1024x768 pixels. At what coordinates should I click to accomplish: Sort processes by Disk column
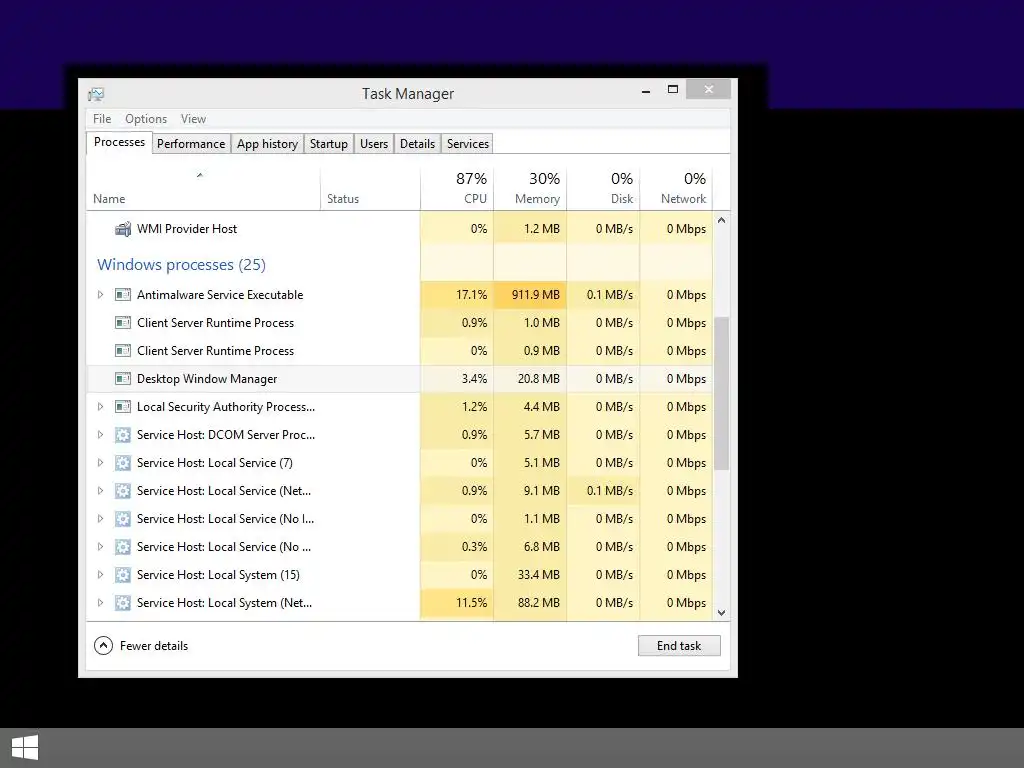603,189
